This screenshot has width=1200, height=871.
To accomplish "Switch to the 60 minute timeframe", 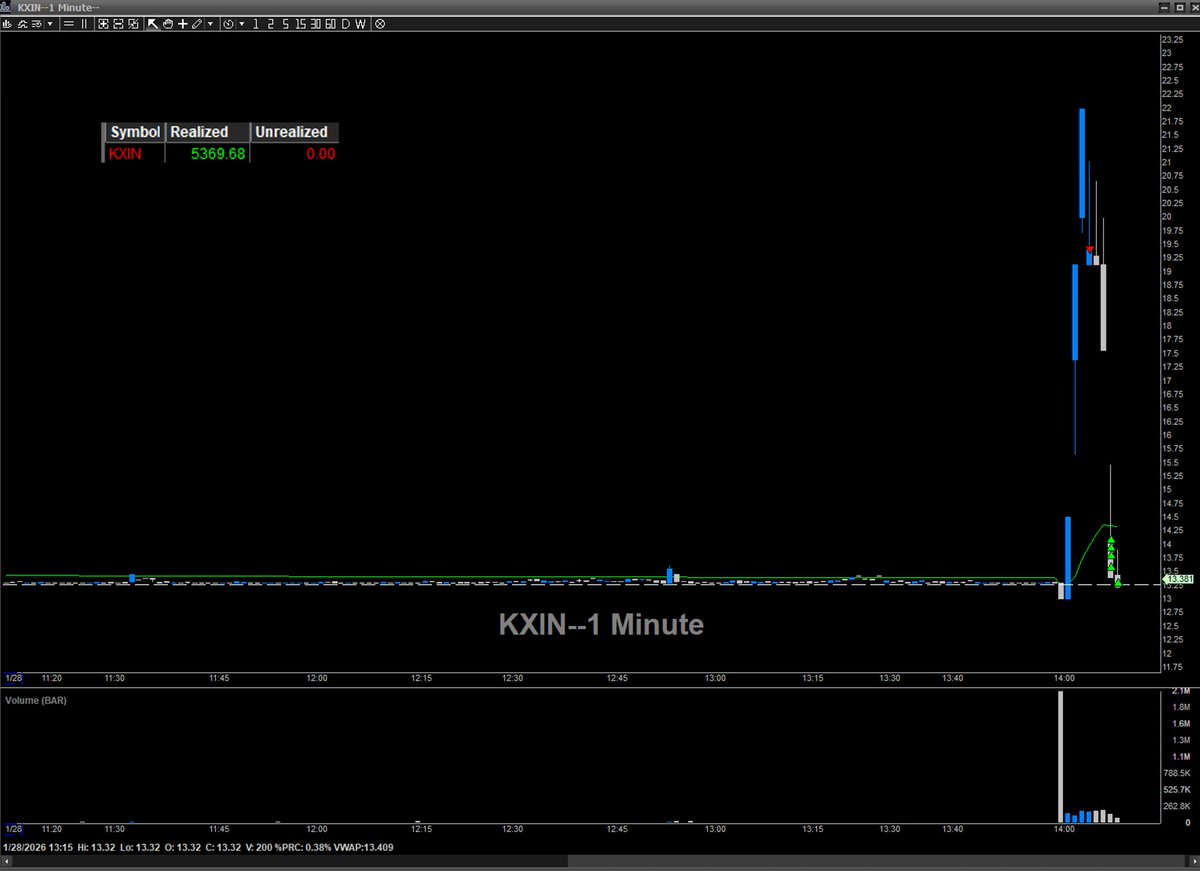I will click(x=330, y=24).
